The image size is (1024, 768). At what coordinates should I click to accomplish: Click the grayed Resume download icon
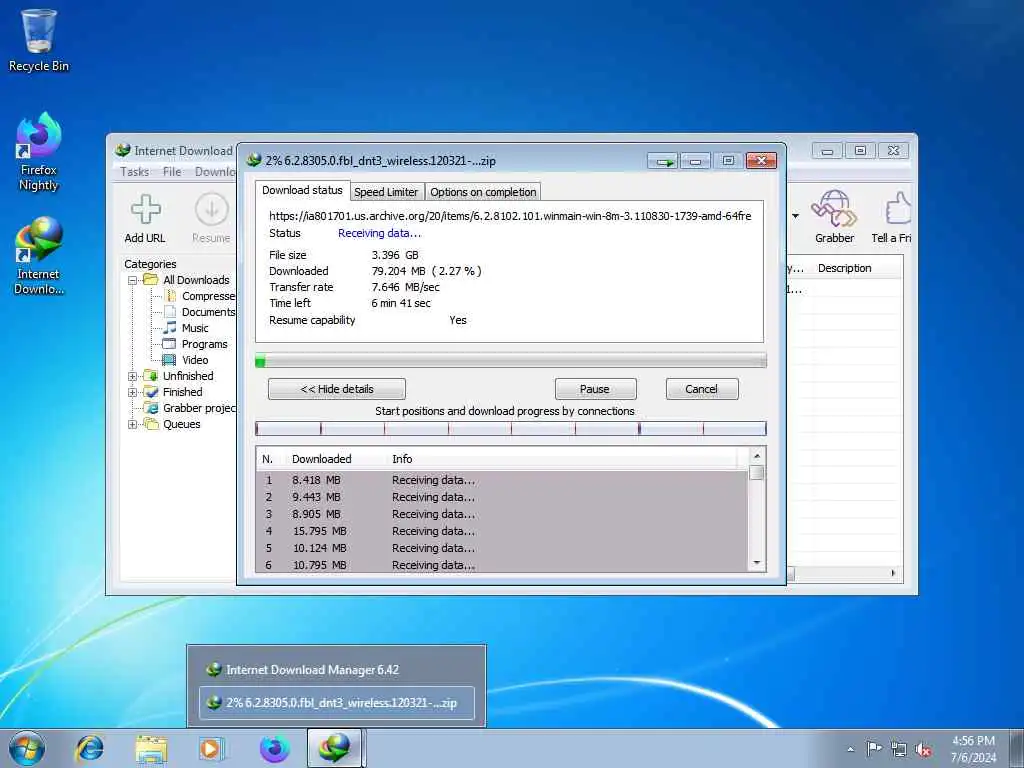[x=212, y=209]
